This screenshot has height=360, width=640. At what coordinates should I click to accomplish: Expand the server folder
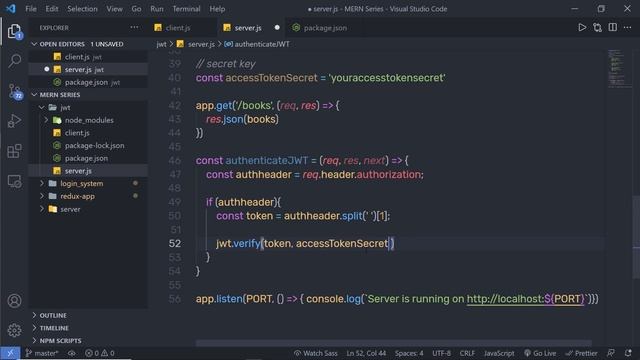[42, 209]
